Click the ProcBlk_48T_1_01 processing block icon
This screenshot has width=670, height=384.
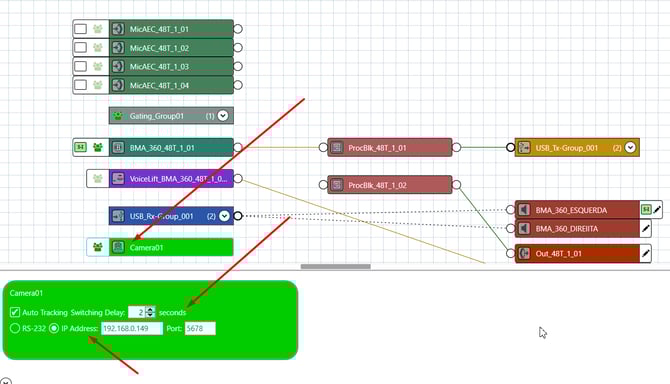point(337,148)
